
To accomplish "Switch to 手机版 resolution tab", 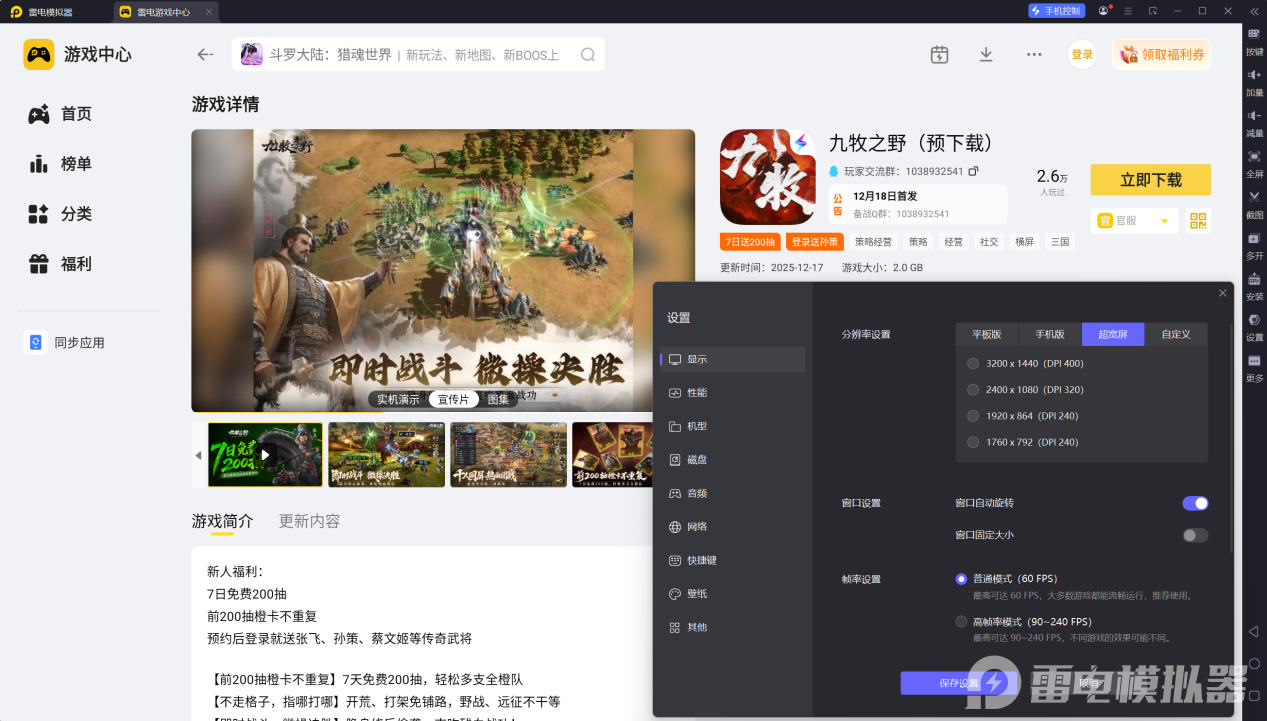I will 1050,335.
